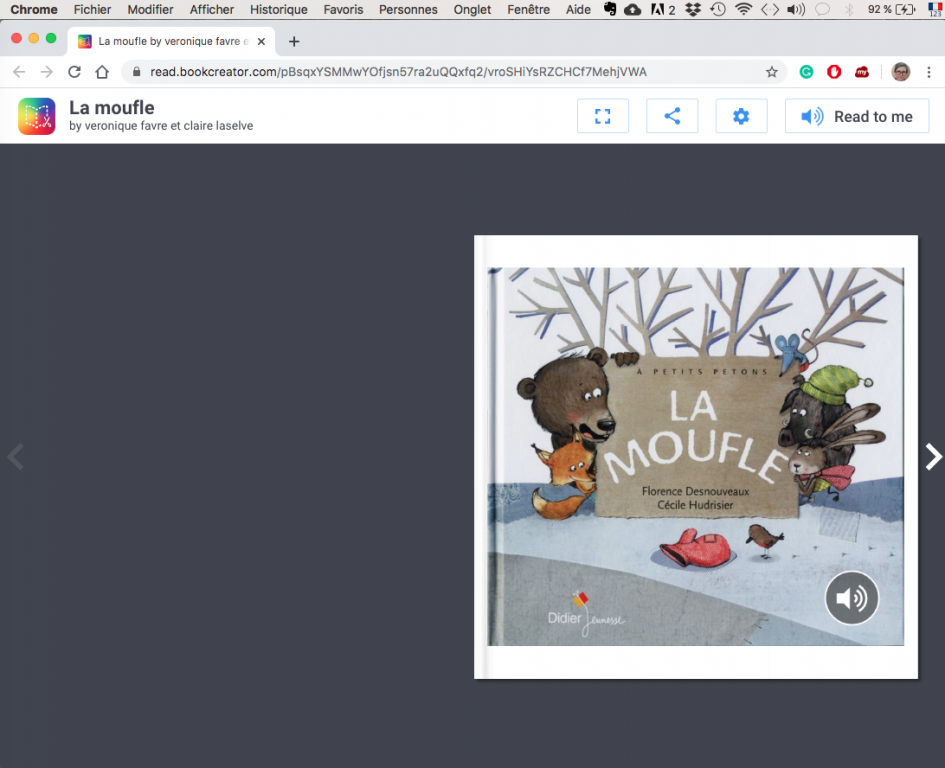The width and height of the screenshot is (945, 768).
Task: Go to the next page with the right arrow
Action: click(933, 456)
